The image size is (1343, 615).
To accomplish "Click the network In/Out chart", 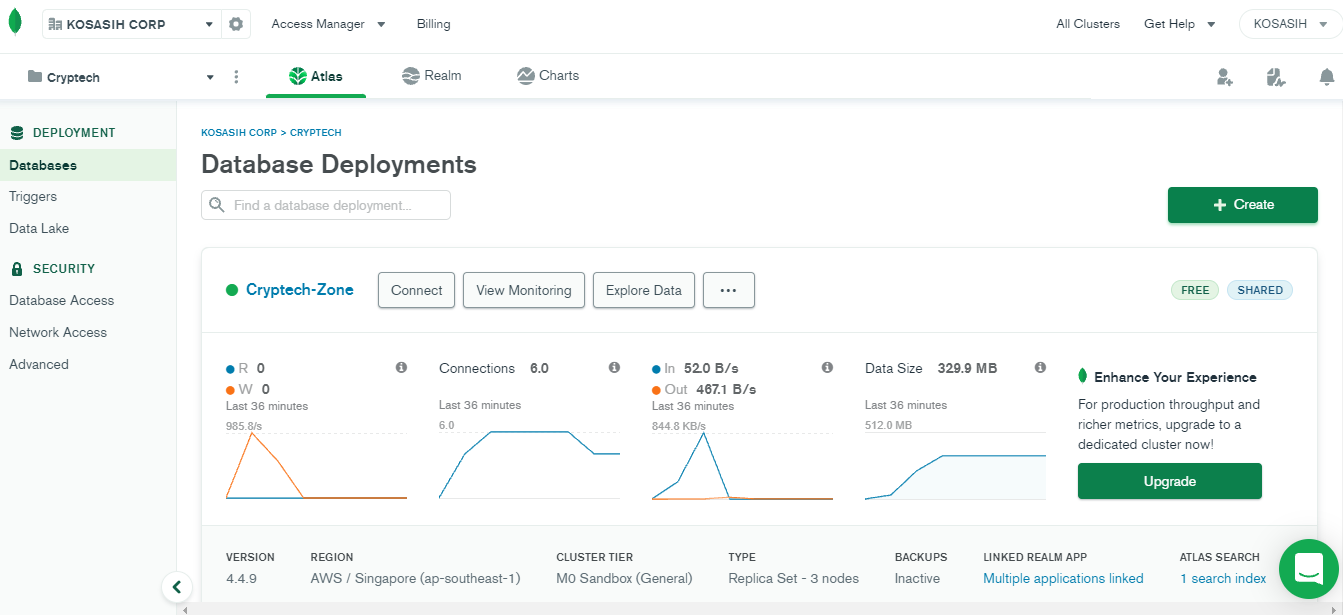I will tap(742, 466).
